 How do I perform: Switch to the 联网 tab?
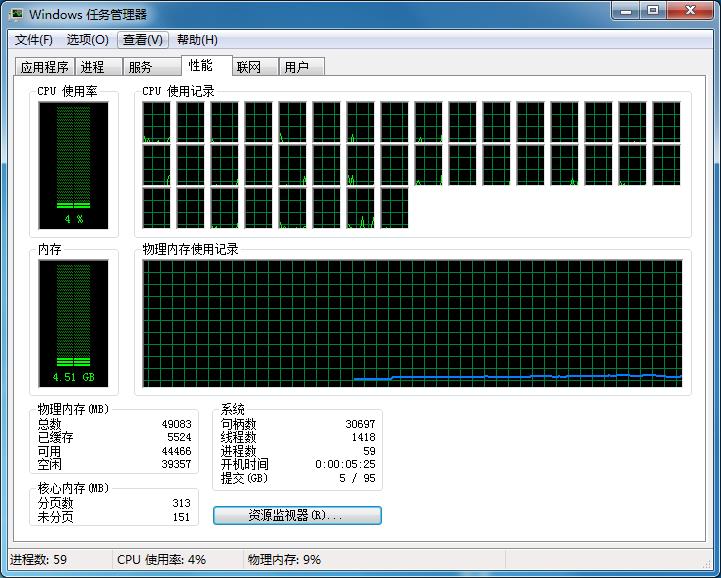[x=248, y=67]
